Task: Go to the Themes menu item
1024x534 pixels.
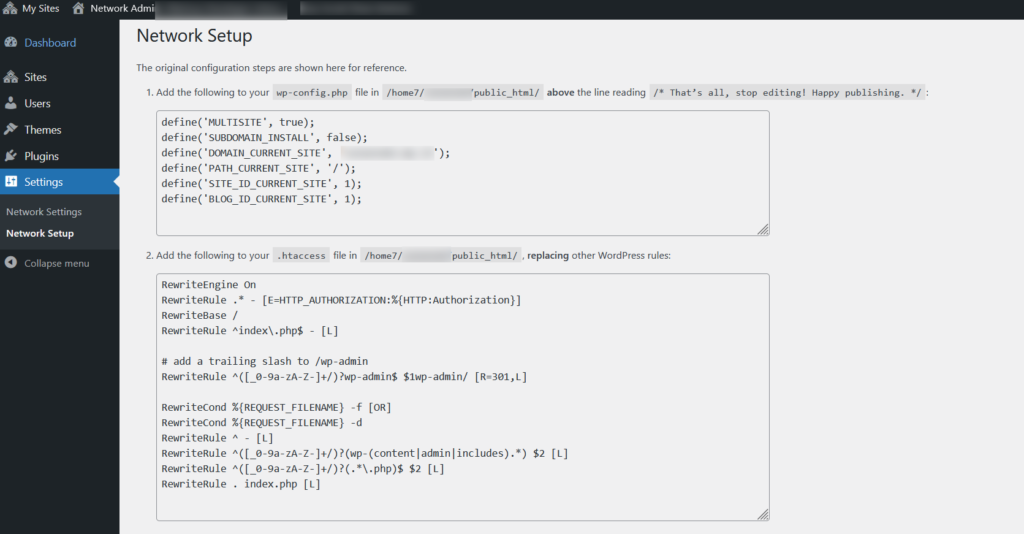Action: pyautogui.click(x=42, y=129)
